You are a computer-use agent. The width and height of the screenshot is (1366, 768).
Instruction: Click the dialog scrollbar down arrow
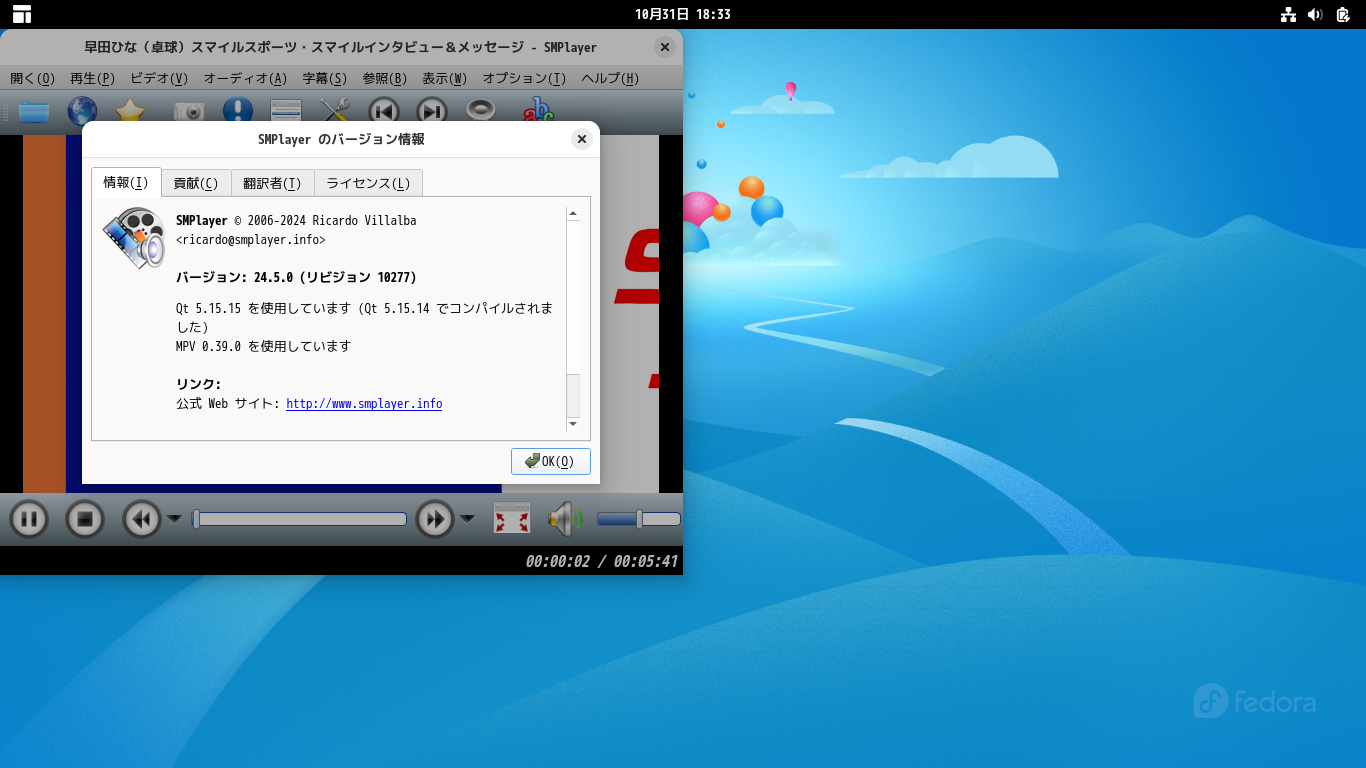573,424
